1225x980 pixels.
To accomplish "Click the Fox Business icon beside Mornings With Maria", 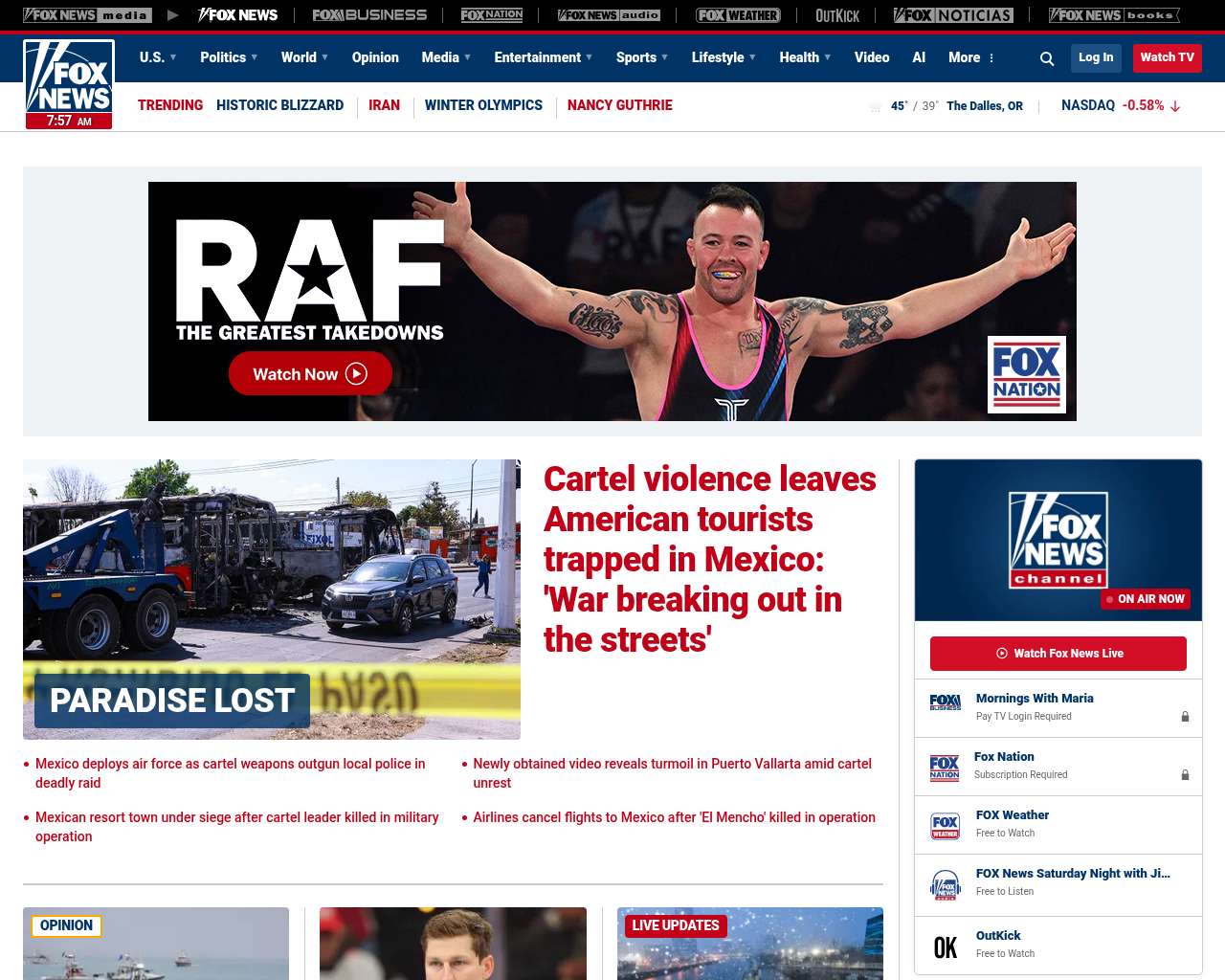I will [x=945, y=702].
